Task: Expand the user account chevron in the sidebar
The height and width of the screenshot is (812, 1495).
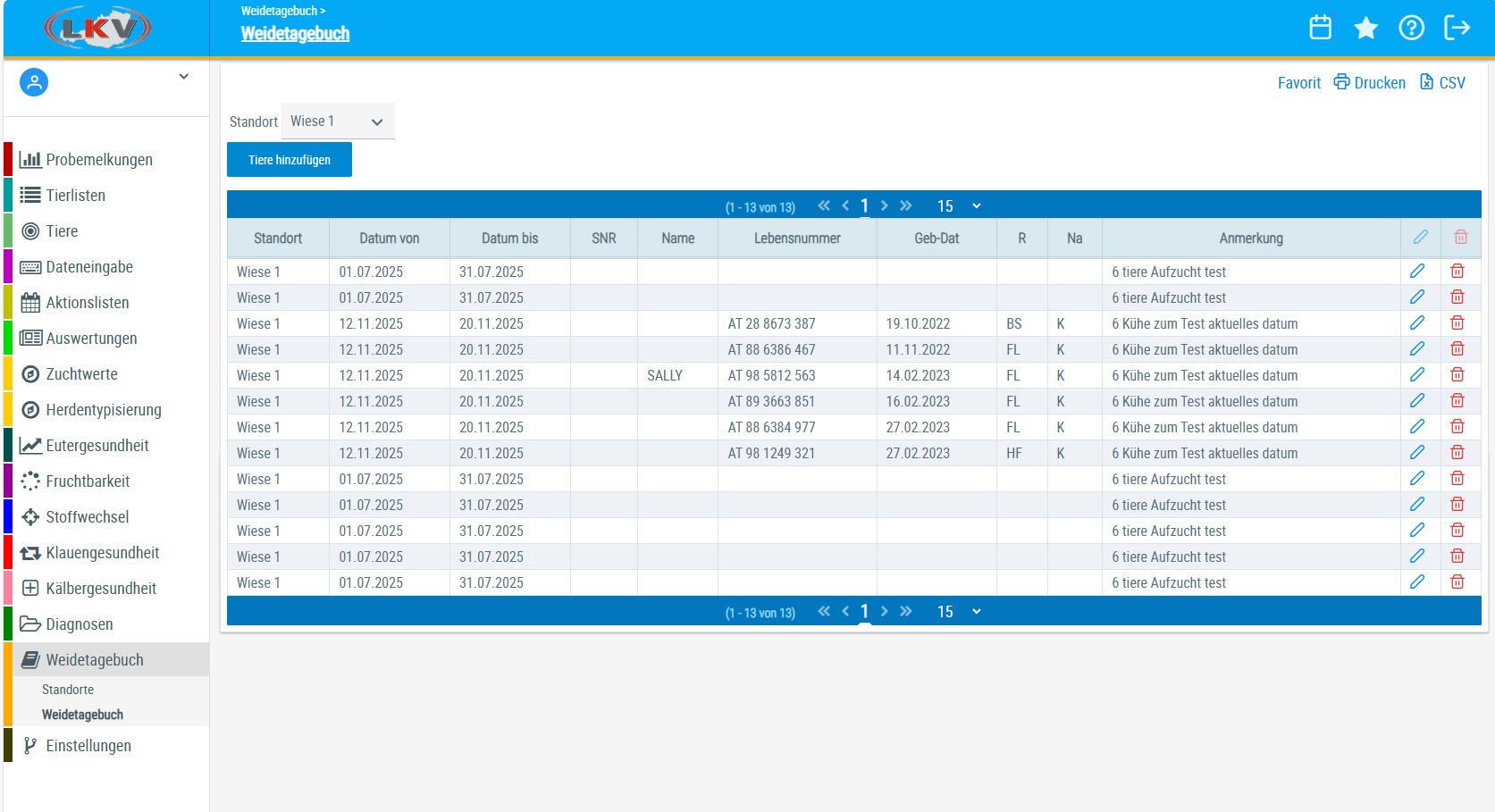Action: point(183,77)
